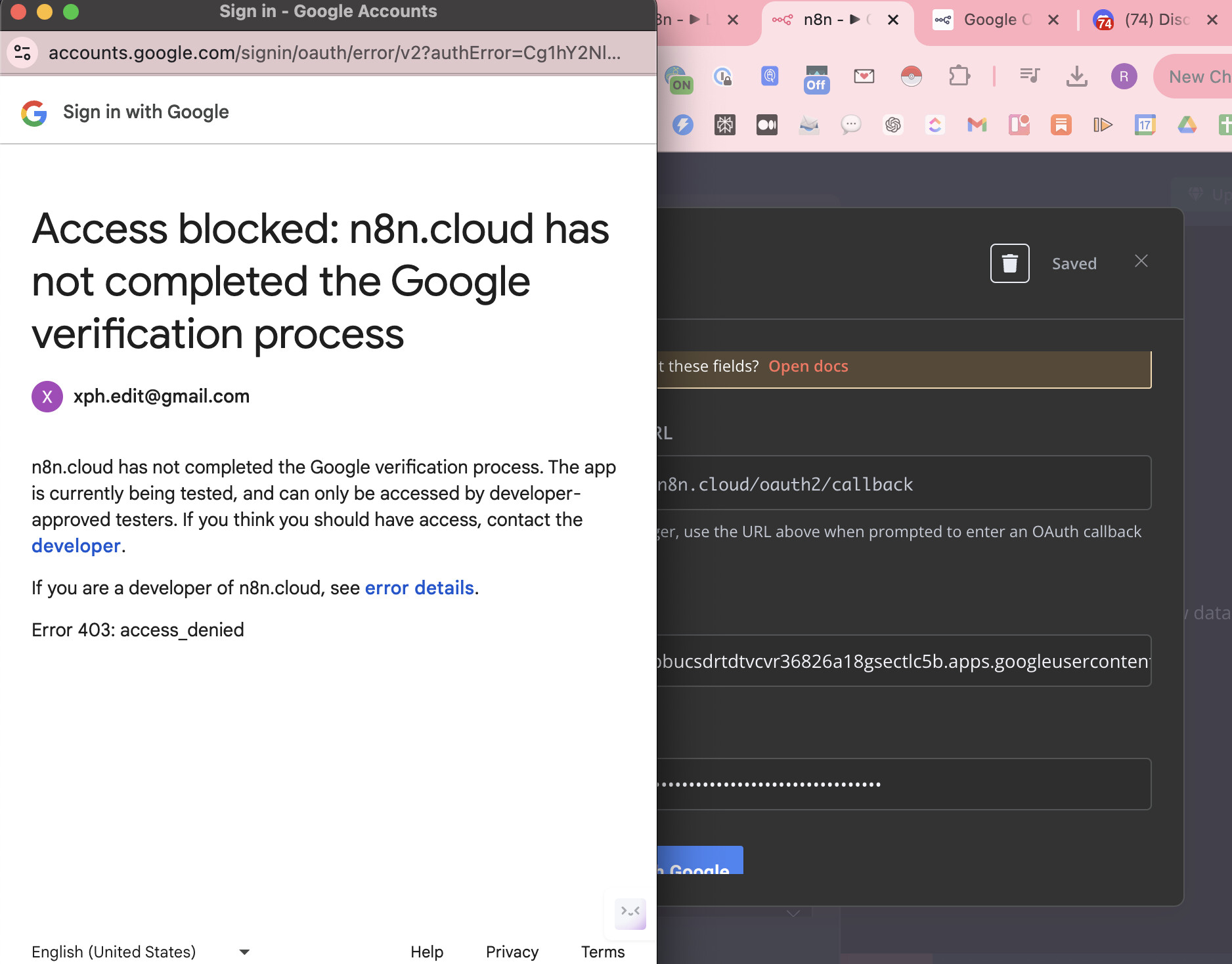Open the Medium bookmark icon
This screenshot has width=1232, height=964.
[x=767, y=125]
